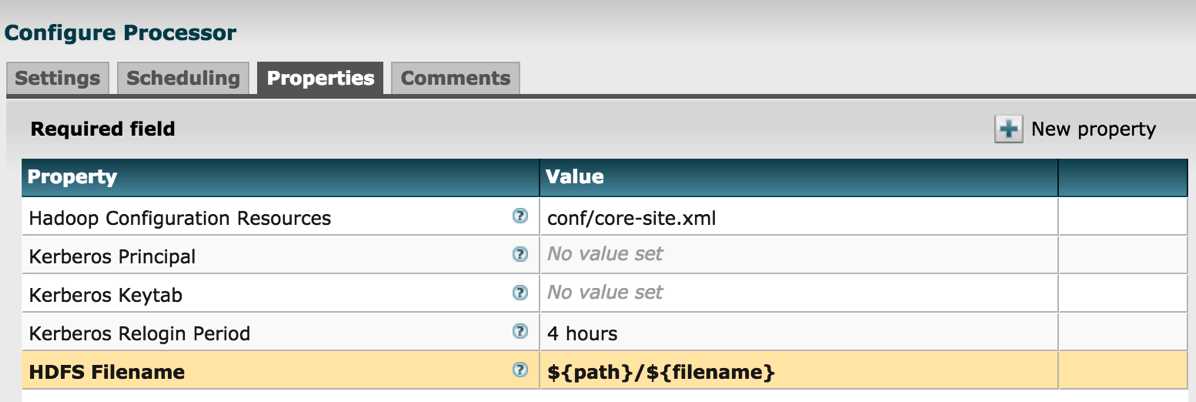Click the Property column header
This screenshot has width=1196, height=402.
(x=281, y=178)
